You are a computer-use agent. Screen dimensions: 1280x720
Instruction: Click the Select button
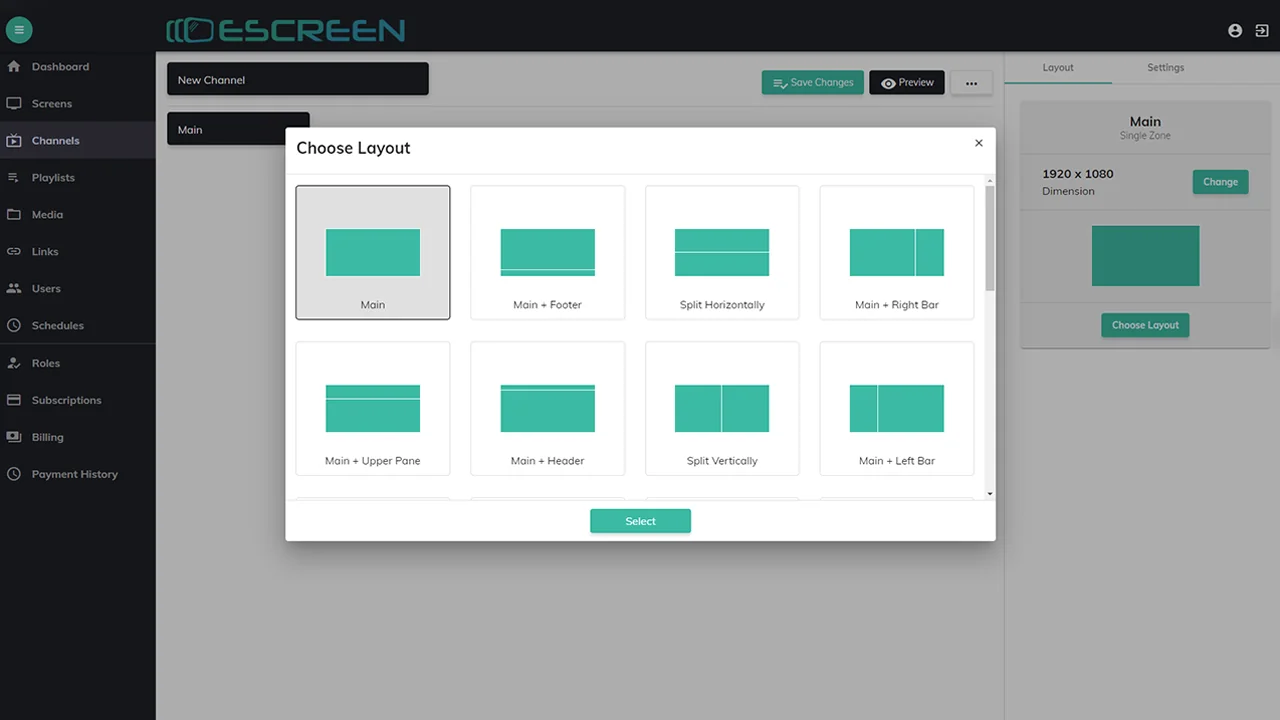640,521
